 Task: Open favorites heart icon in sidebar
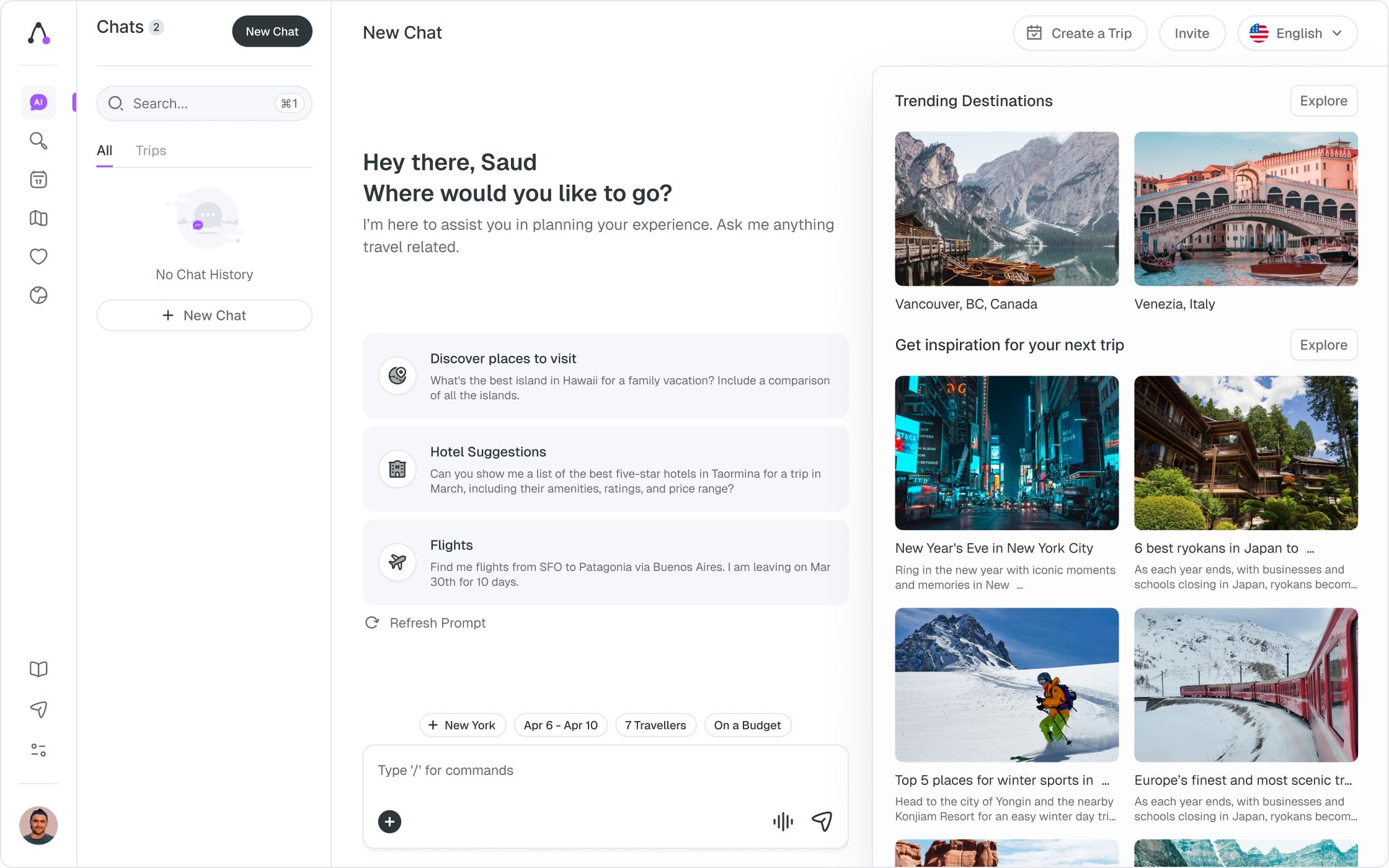38,257
